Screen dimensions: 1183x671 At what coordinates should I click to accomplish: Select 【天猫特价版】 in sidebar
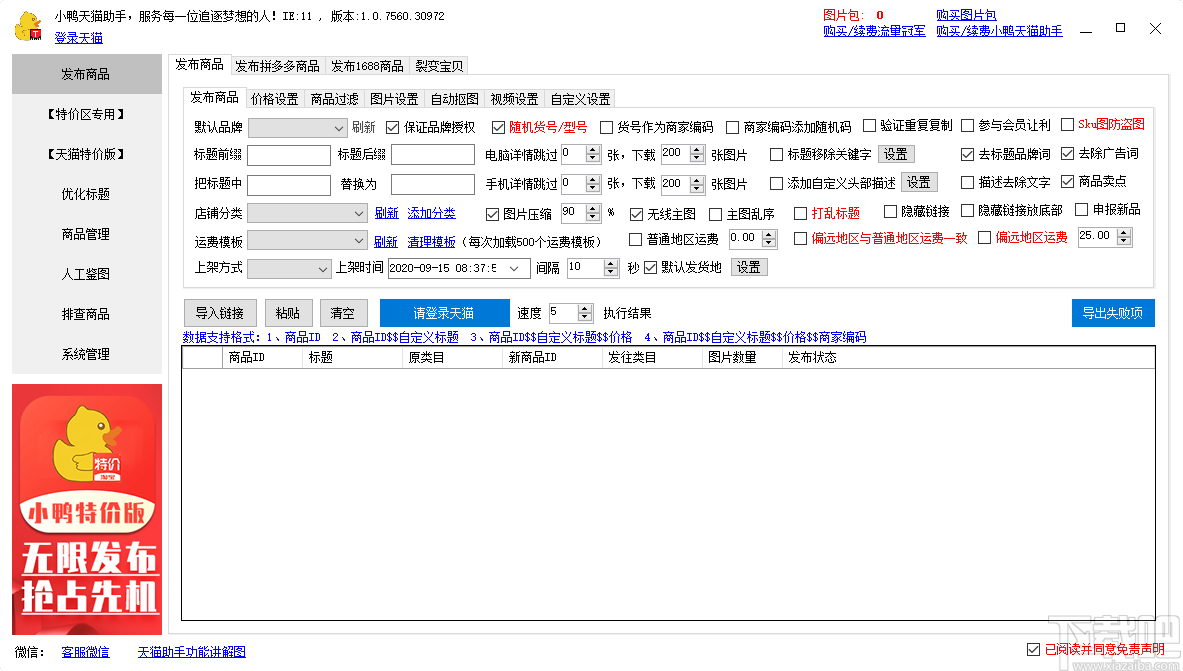(86, 154)
